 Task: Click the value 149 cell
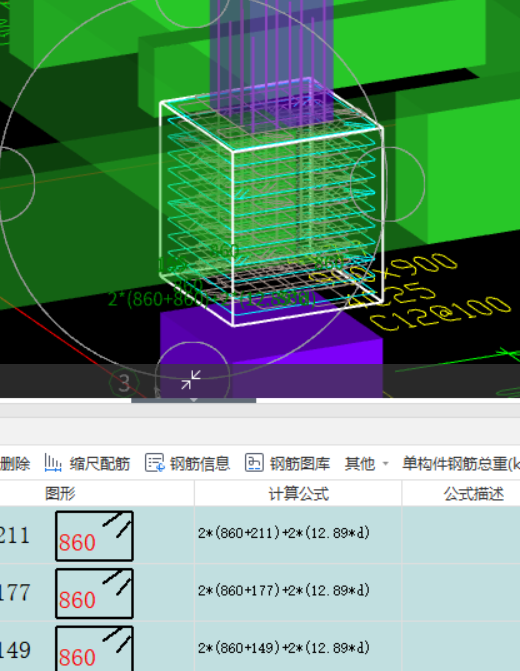15,650
